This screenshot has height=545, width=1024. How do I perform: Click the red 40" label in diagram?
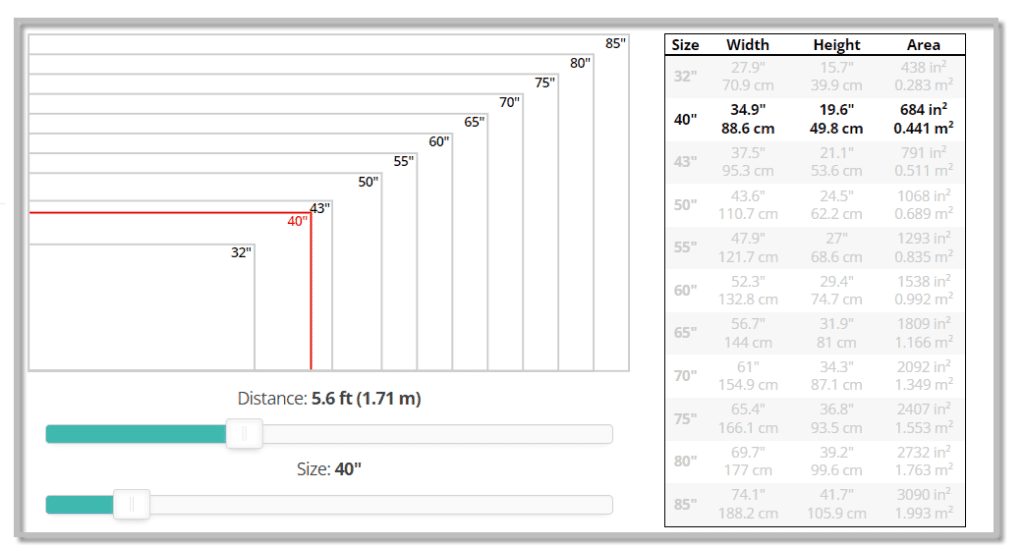click(298, 222)
